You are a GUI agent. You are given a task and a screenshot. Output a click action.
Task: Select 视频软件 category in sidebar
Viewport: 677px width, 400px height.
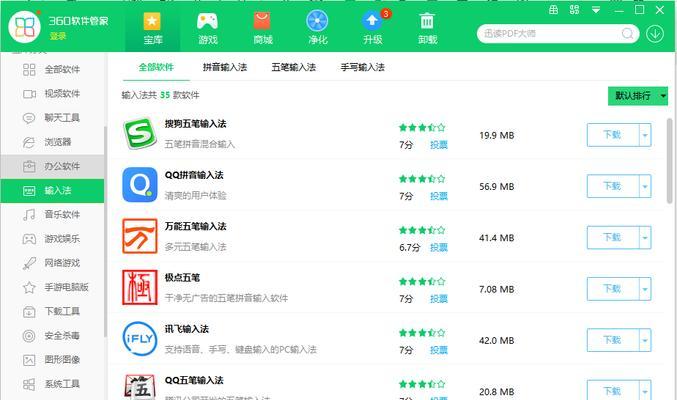(52, 94)
